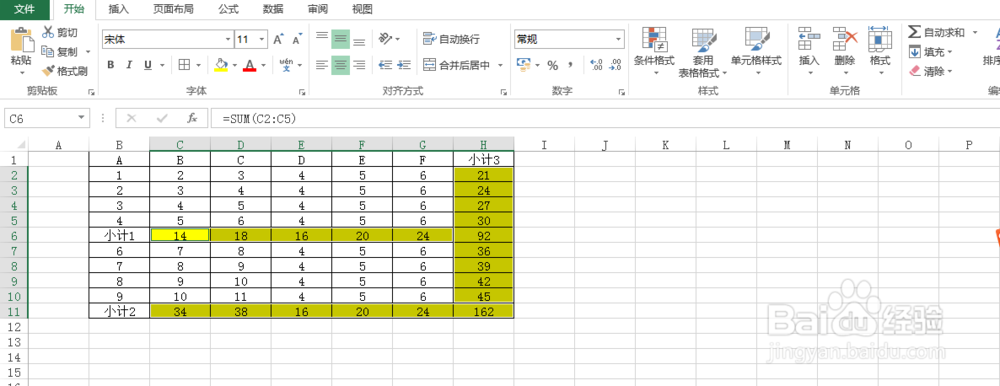Toggle left text alignment
The width and height of the screenshot is (1000, 386).
(x=322, y=64)
